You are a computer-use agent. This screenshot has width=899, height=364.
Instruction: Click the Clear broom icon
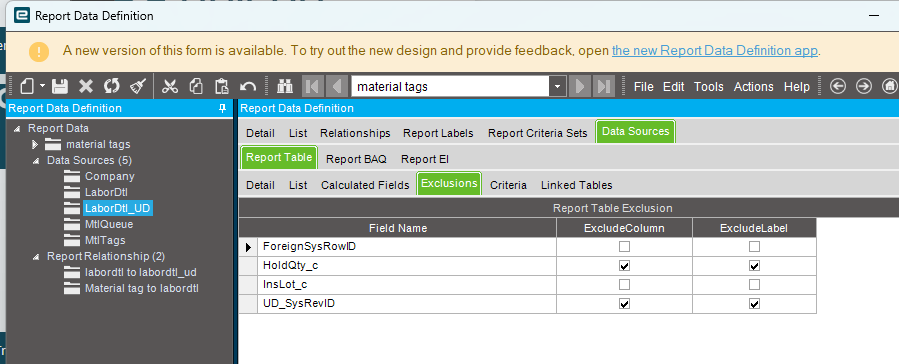click(x=138, y=87)
